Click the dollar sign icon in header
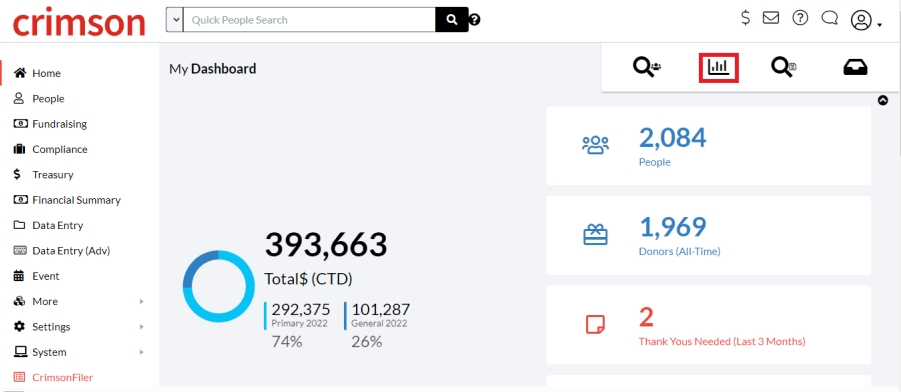Image resolution: width=901 pixels, height=392 pixels. (x=745, y=18)
